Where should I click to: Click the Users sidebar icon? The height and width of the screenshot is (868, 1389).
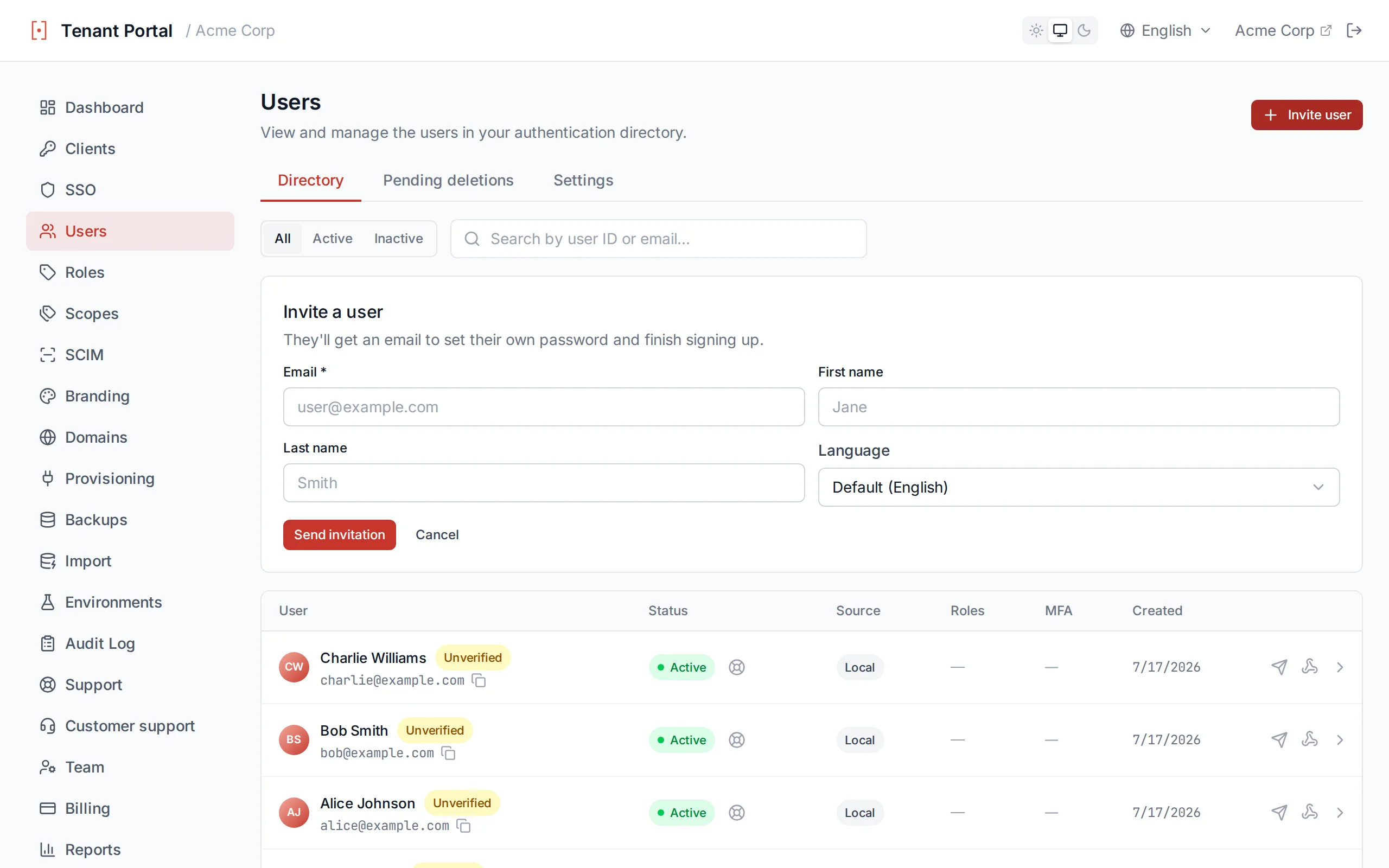click(x=48, y=231)
